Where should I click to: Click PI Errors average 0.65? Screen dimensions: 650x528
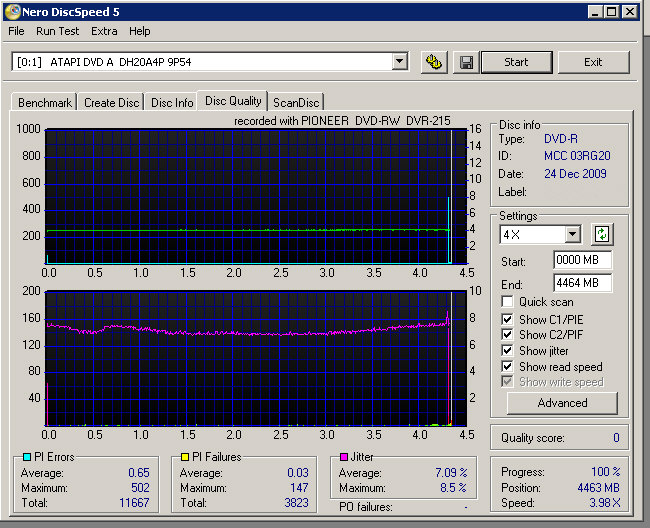coord(138,473)
